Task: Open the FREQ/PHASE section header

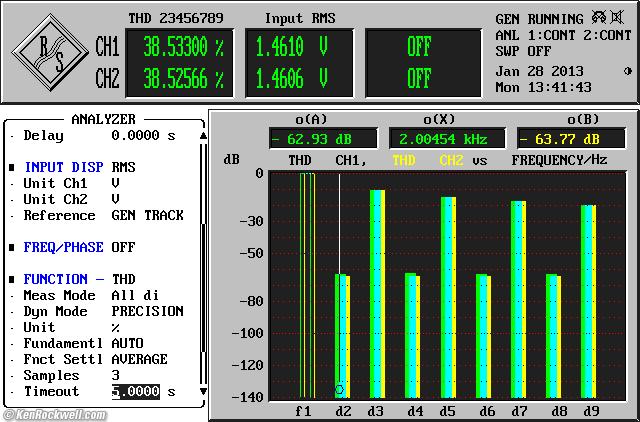Action: coord(64,247)
